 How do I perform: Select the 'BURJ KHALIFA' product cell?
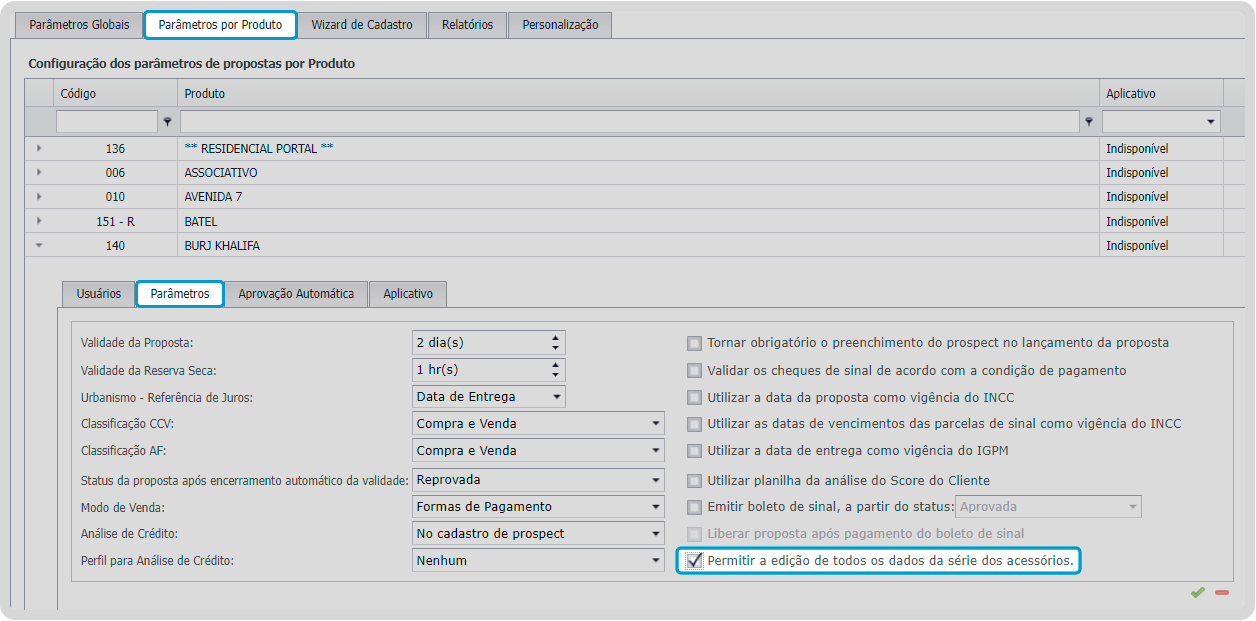pos(639,245)
